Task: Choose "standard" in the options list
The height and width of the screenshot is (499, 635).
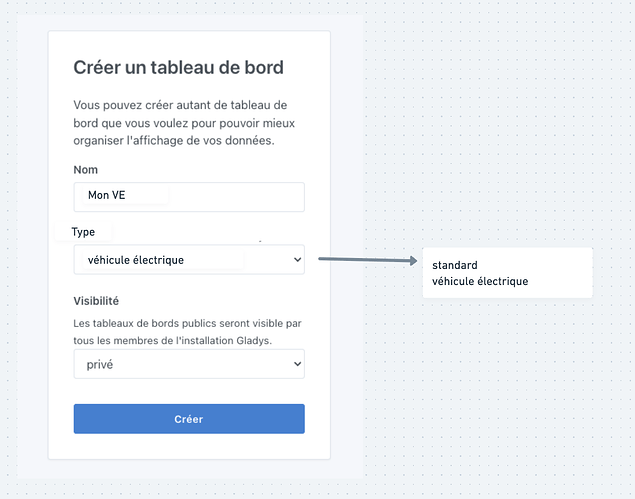Action: coord(455,266)
